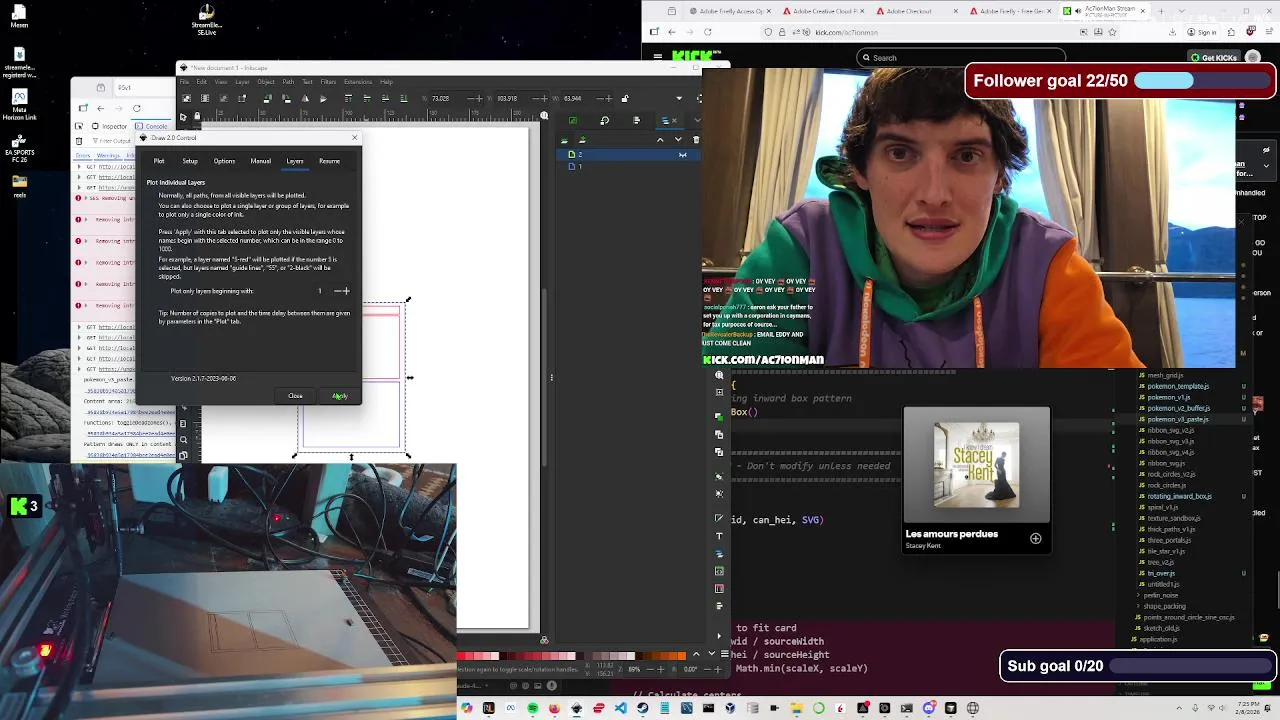Open the Options tab
The height and width of the screenshot is (720, 1280).
pos(224,161)
